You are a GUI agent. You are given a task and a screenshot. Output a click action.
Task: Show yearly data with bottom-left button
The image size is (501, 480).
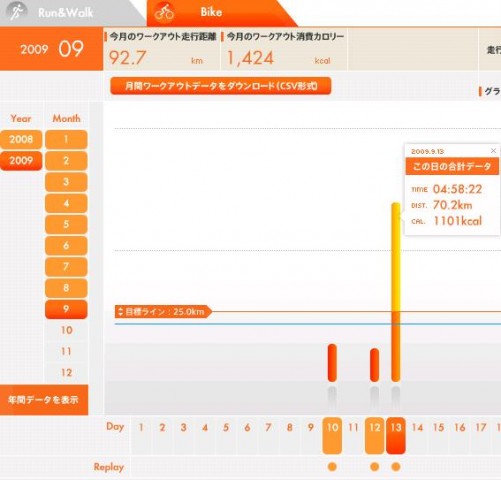tap(44, 400)
